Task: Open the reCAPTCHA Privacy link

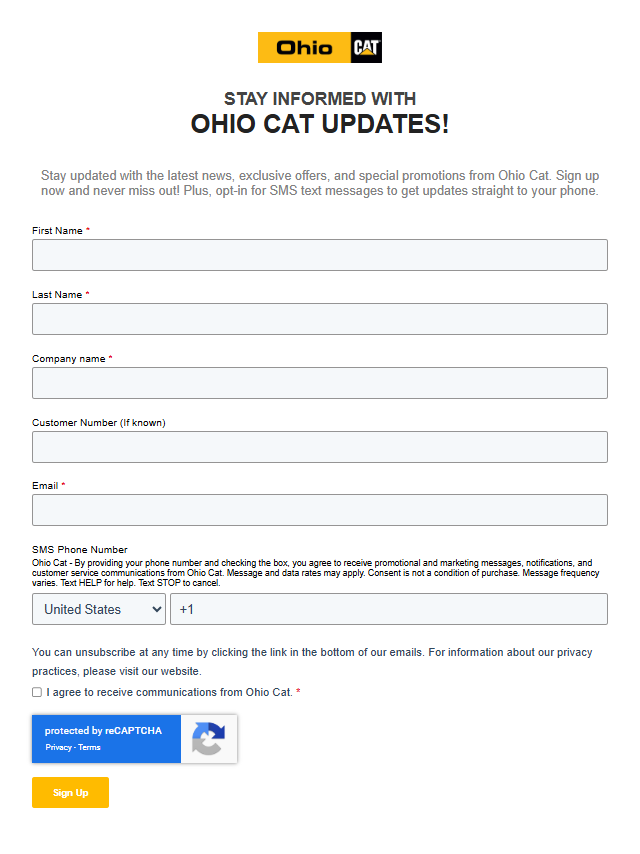Action: [x=58, y=748]
